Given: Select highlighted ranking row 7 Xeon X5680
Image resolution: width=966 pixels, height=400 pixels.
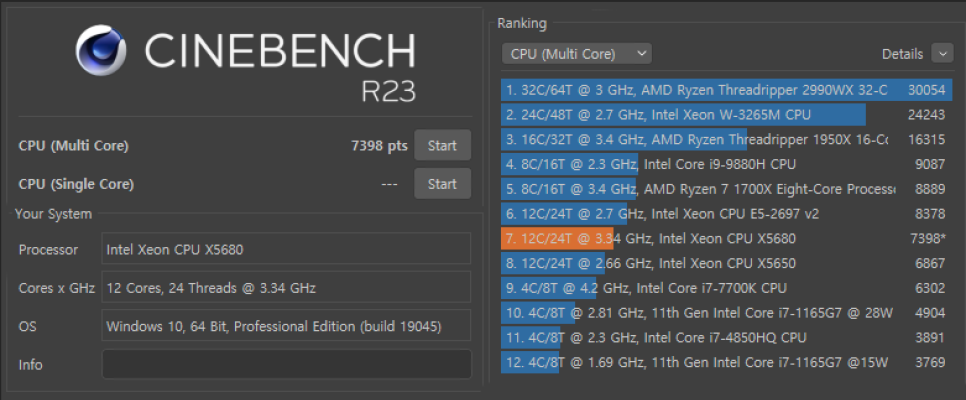Looking at the screenshot, I should [x=727, y=239].
